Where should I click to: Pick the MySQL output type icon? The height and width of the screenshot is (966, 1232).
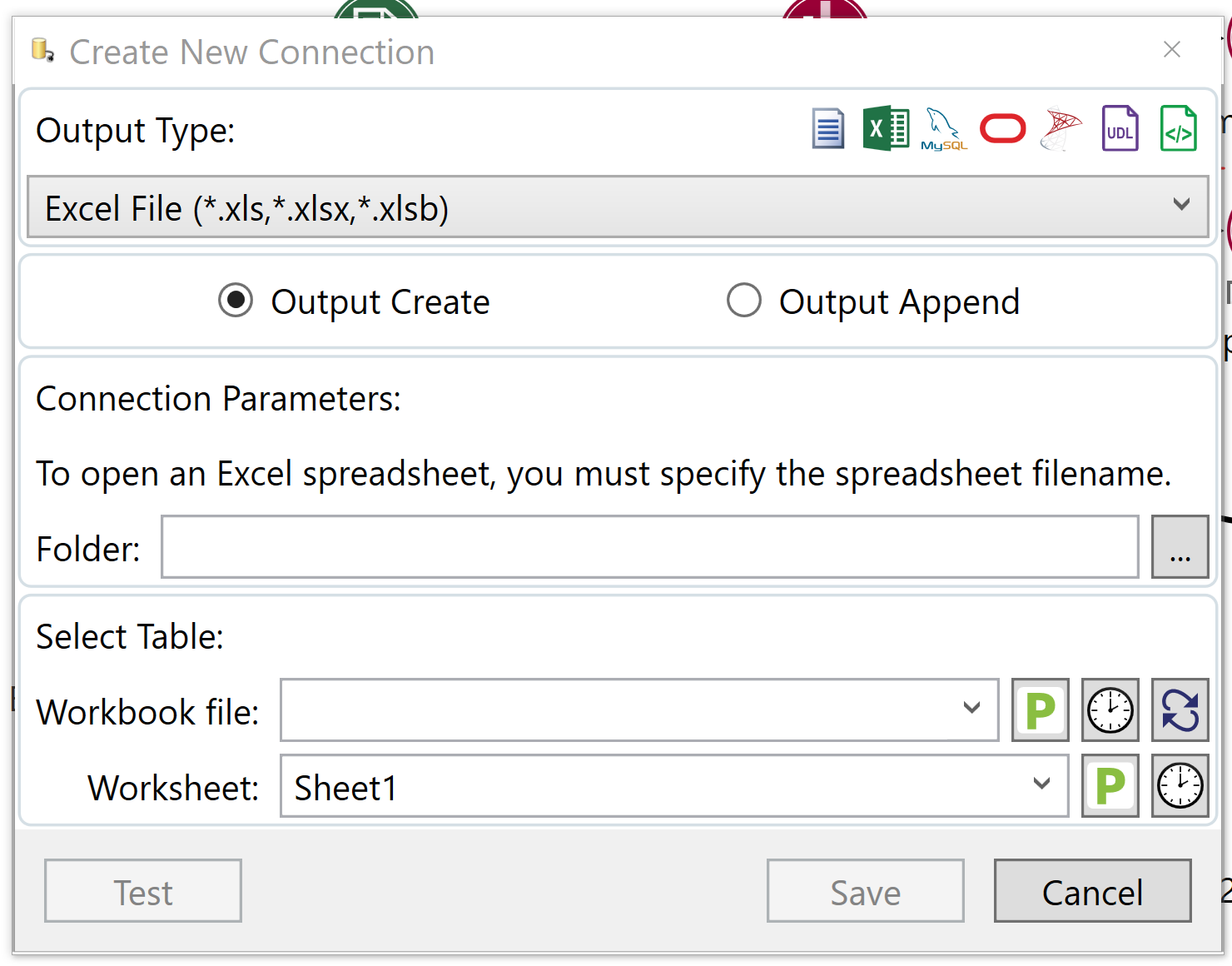point(944,129)
